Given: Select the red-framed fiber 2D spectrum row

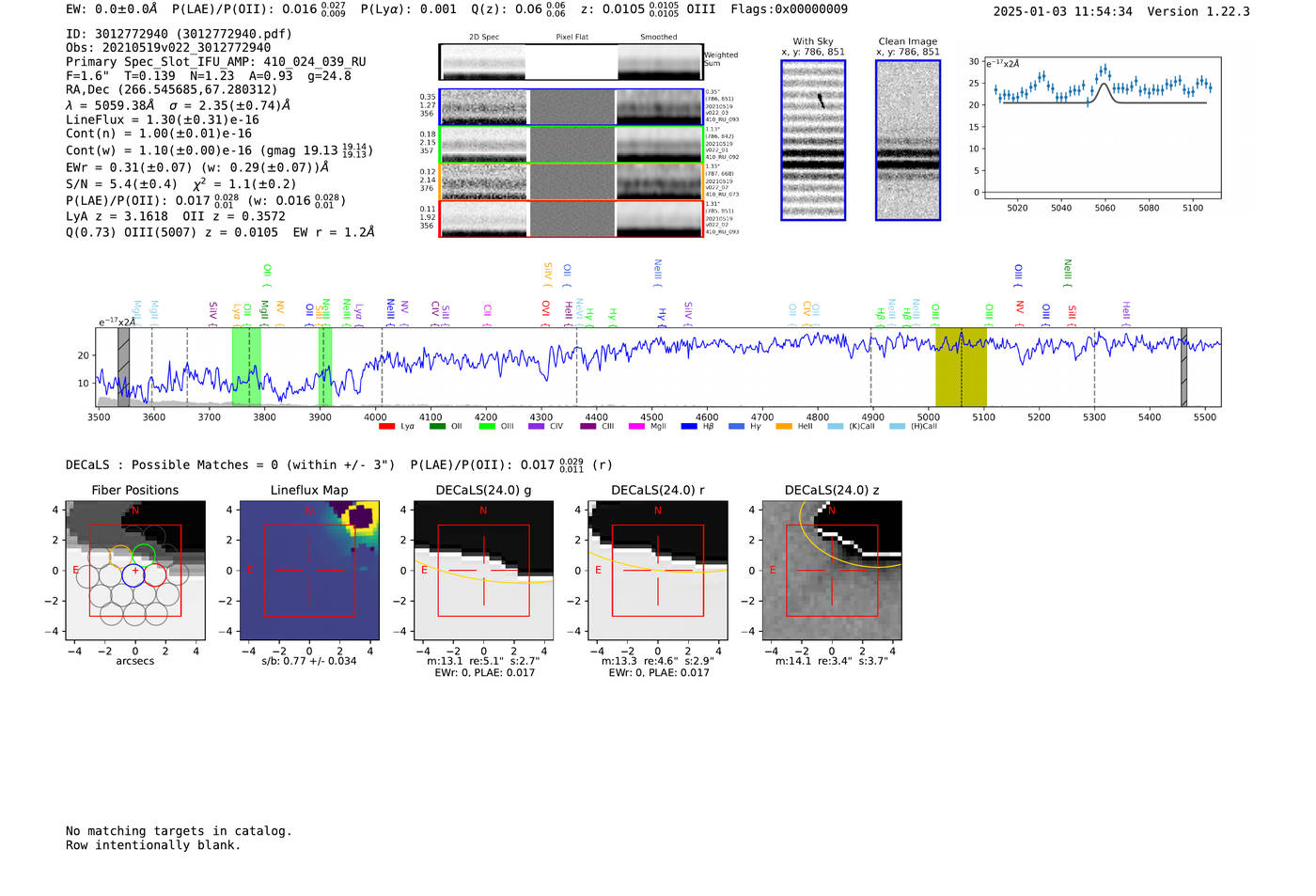Looking at the screenshot, I should pos(572,219).
